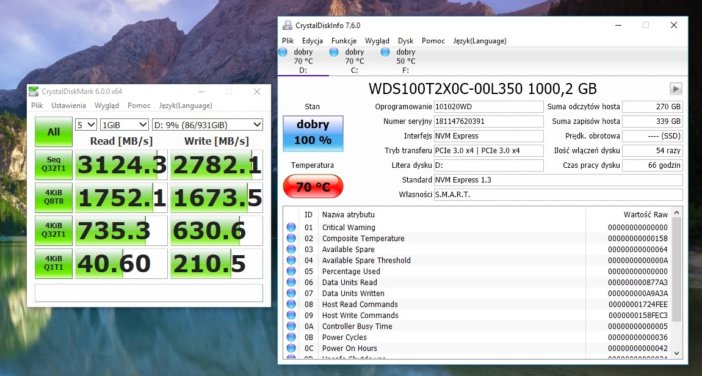This screenshot has width=702, height=376.
Task: Click the CrystalDiskMark title bar icon
Action: click(34, 92)
